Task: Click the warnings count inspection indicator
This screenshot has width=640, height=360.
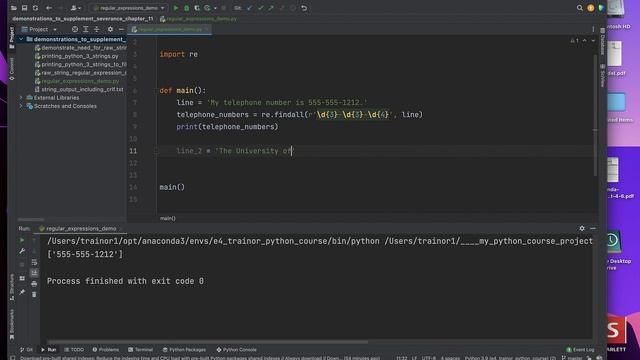Action: pyautogui.click(x=574, y=41)
